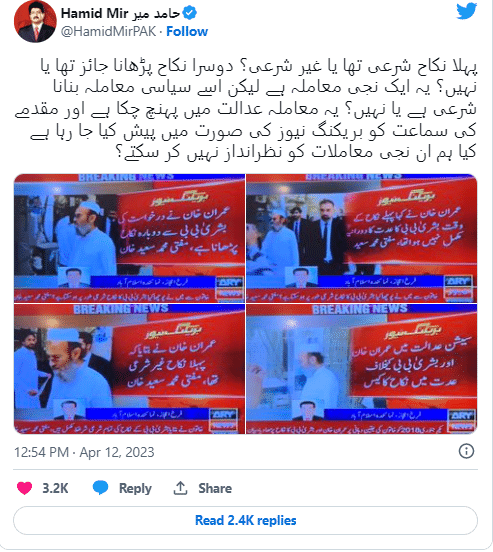Open the tweet info circle icon
This screenshot has height=552, width=493.
pos(467,451)
